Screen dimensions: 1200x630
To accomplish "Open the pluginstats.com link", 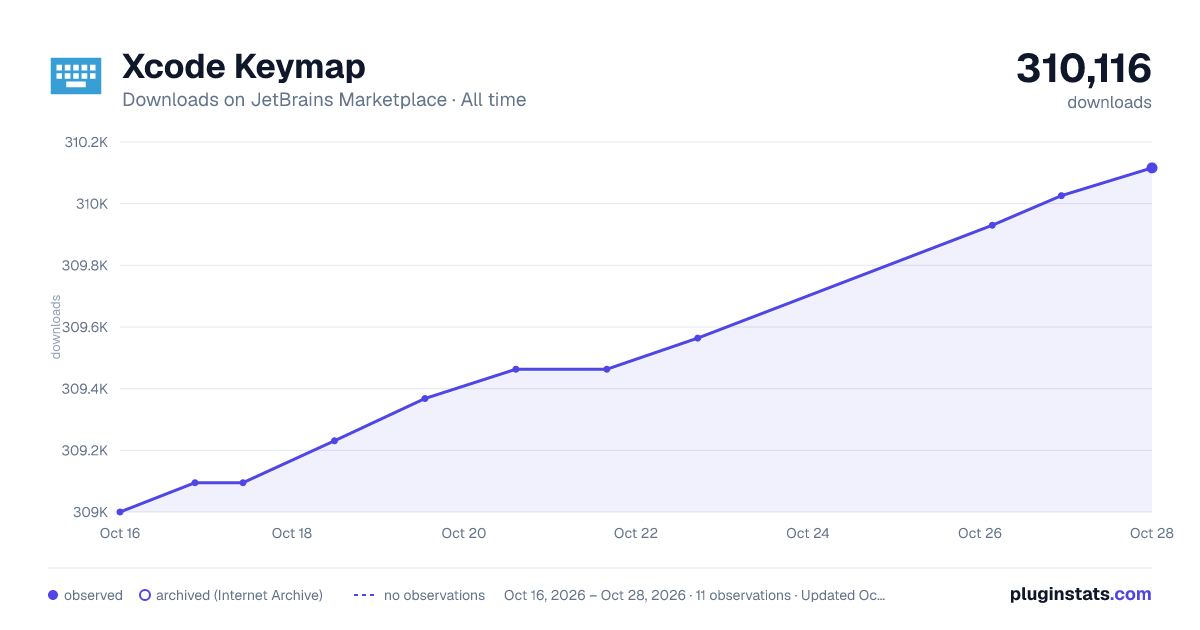I will point(1080,594).
